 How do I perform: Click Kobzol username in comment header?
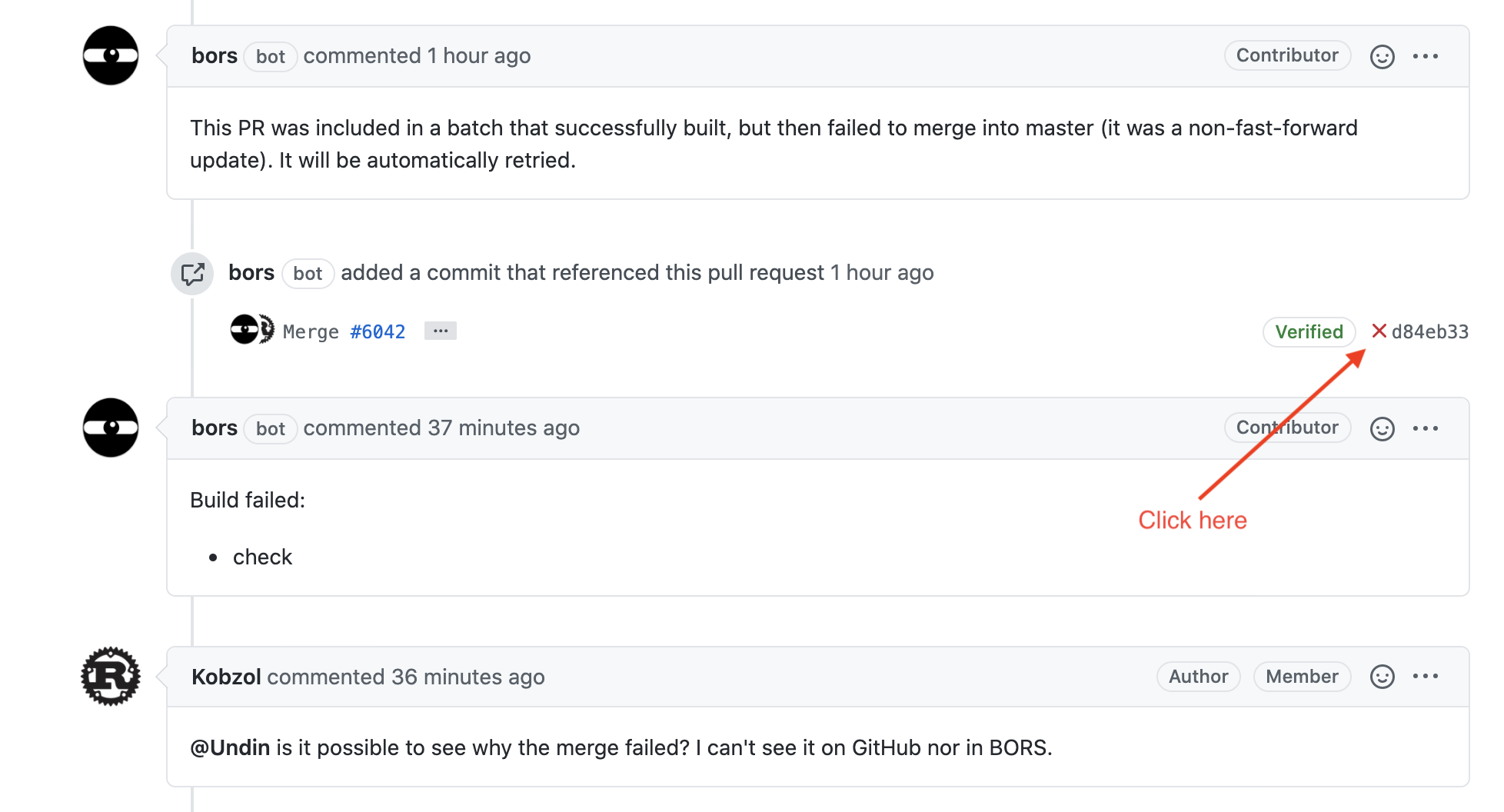[226, 677]
